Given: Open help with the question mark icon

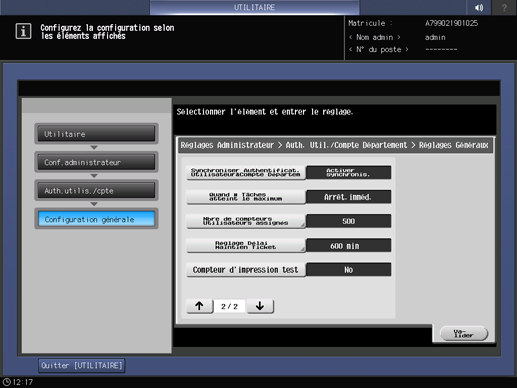Looking at the screenshot, I should (x=504, y=7).
